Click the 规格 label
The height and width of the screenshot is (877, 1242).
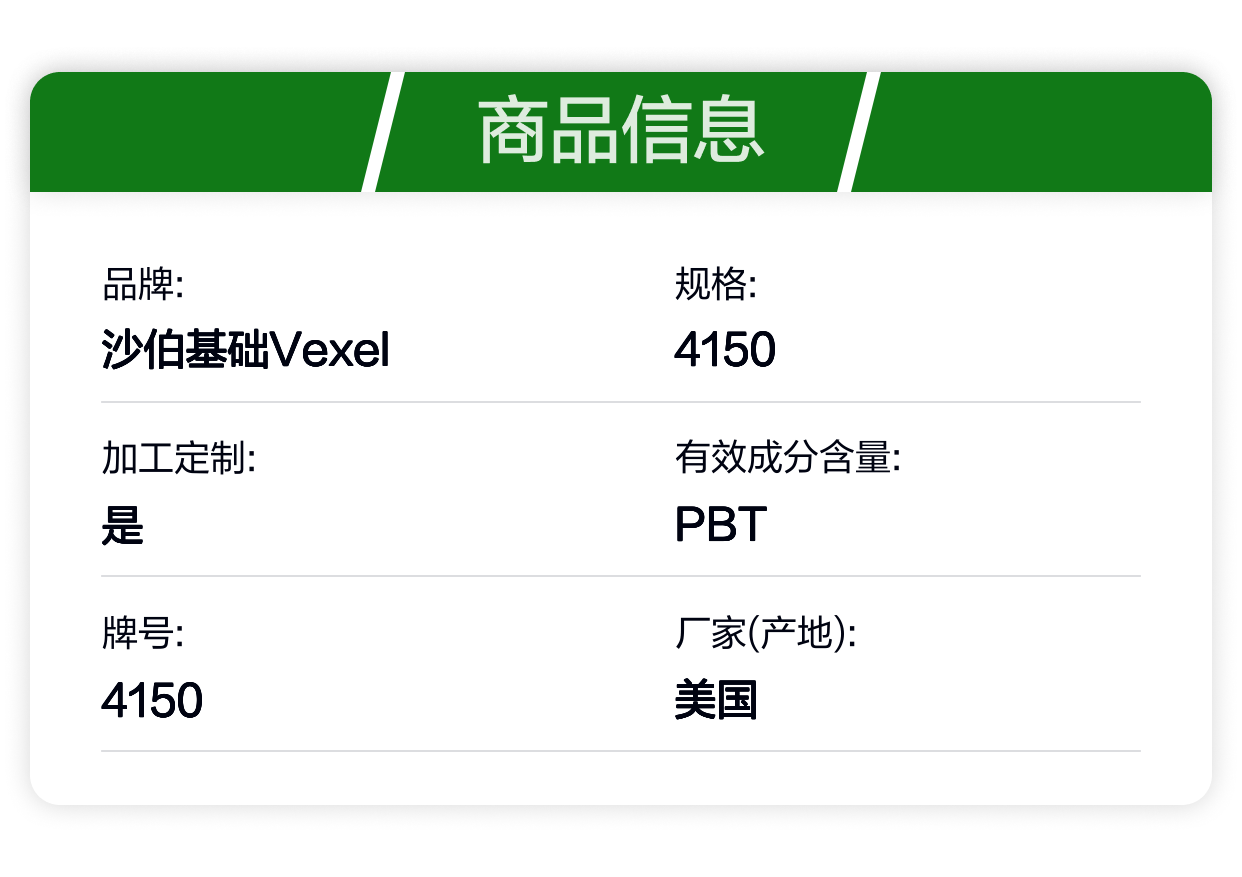click(x=715, y=286)
